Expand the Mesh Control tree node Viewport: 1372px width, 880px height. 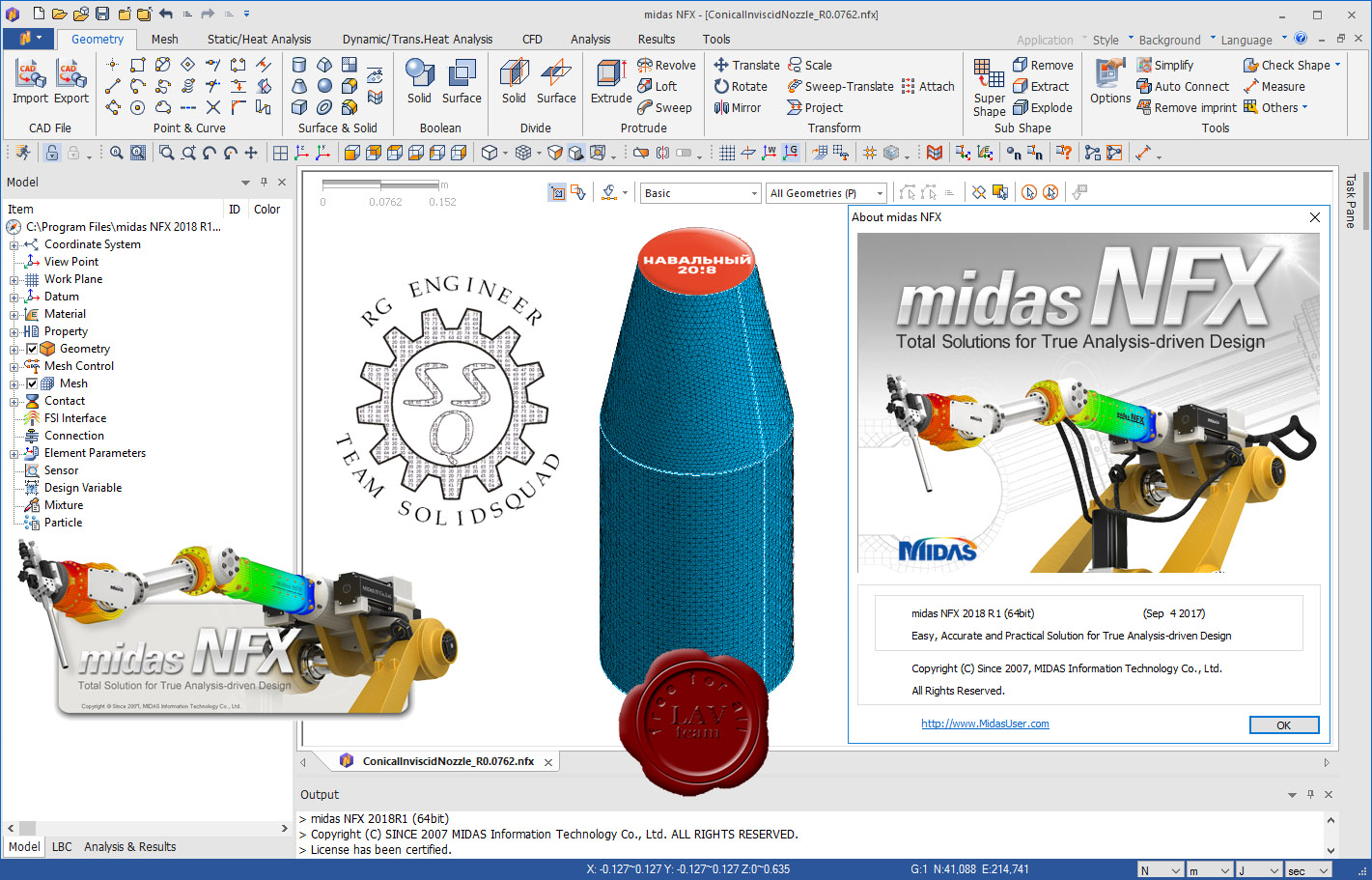click(x=14, y=367)
